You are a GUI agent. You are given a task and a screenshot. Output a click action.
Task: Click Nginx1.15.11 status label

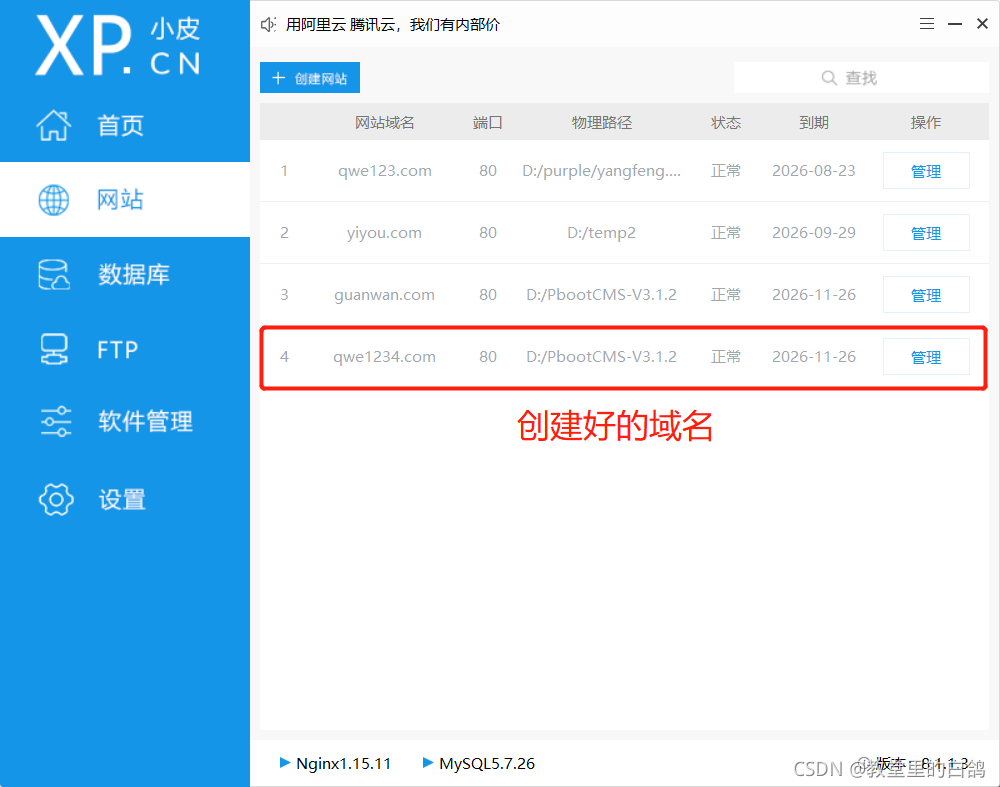pyautogui.click(x=343, y=763)
